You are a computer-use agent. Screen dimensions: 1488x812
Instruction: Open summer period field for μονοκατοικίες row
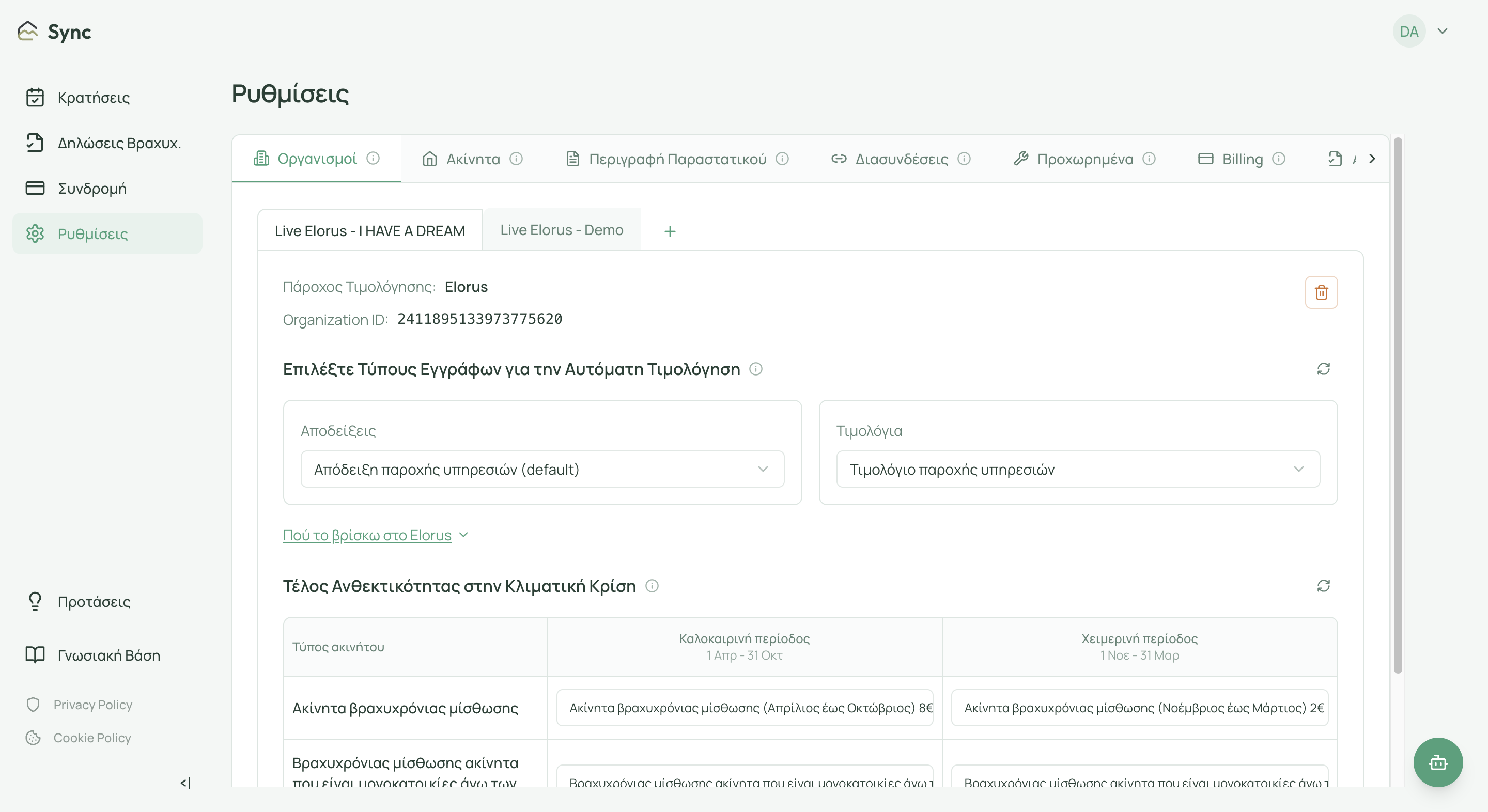[745, 776]
